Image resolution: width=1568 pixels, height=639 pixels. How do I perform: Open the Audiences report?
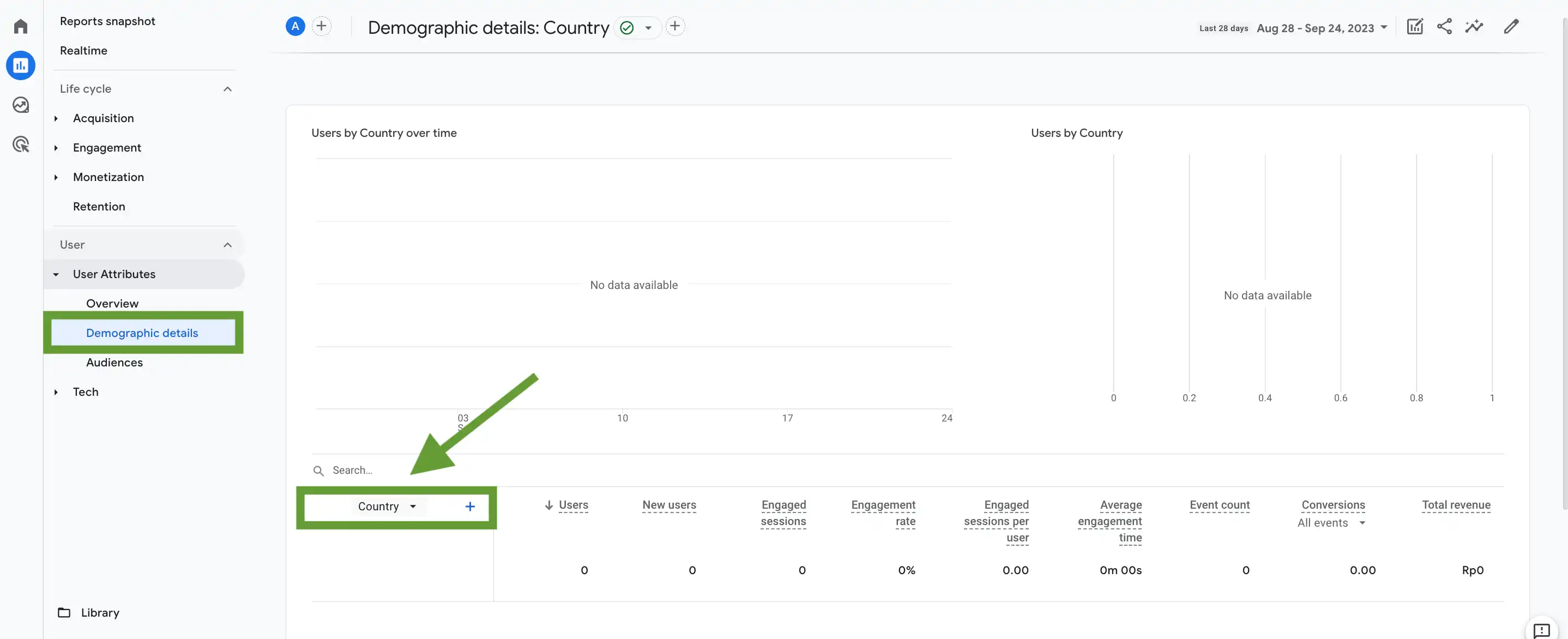click(114, 362)
